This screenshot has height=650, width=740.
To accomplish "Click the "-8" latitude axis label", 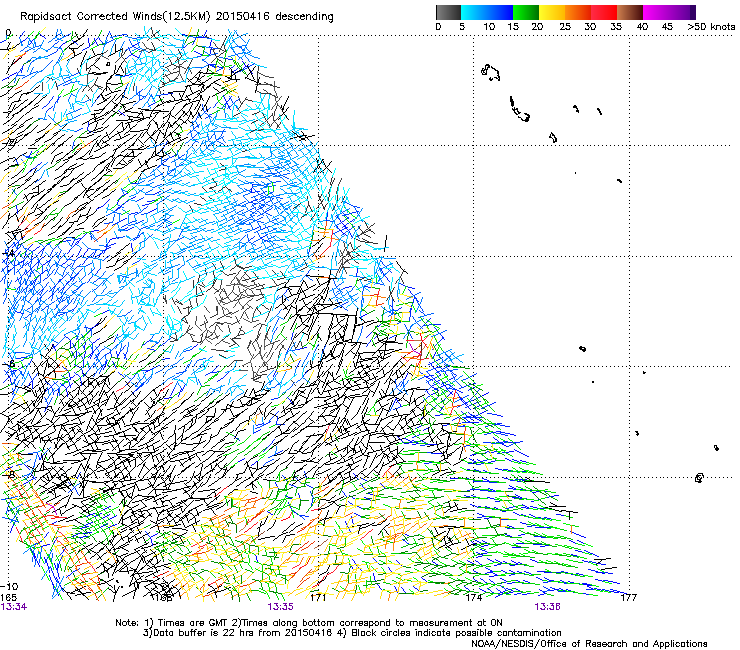I will (8, 474).
